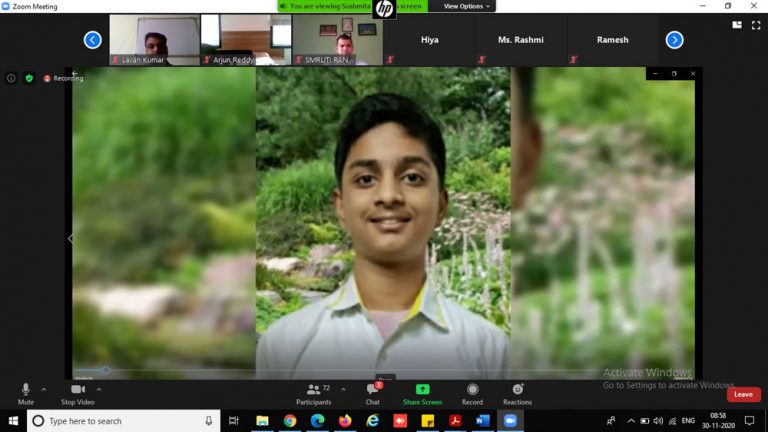768x432 pixels.
Task: Open meeting information icon
Action: point(11,78)
